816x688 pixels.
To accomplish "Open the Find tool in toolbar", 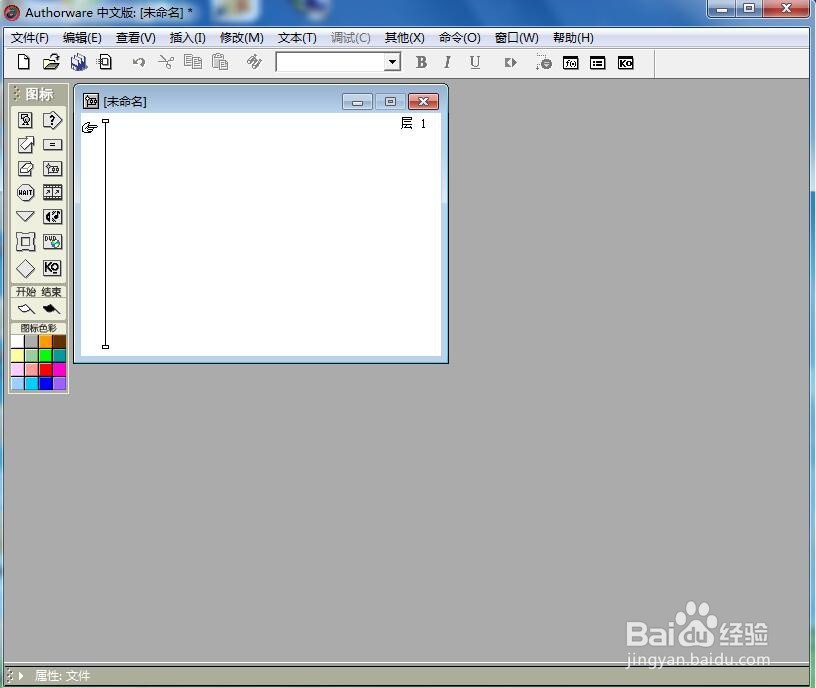I will 254,62.
